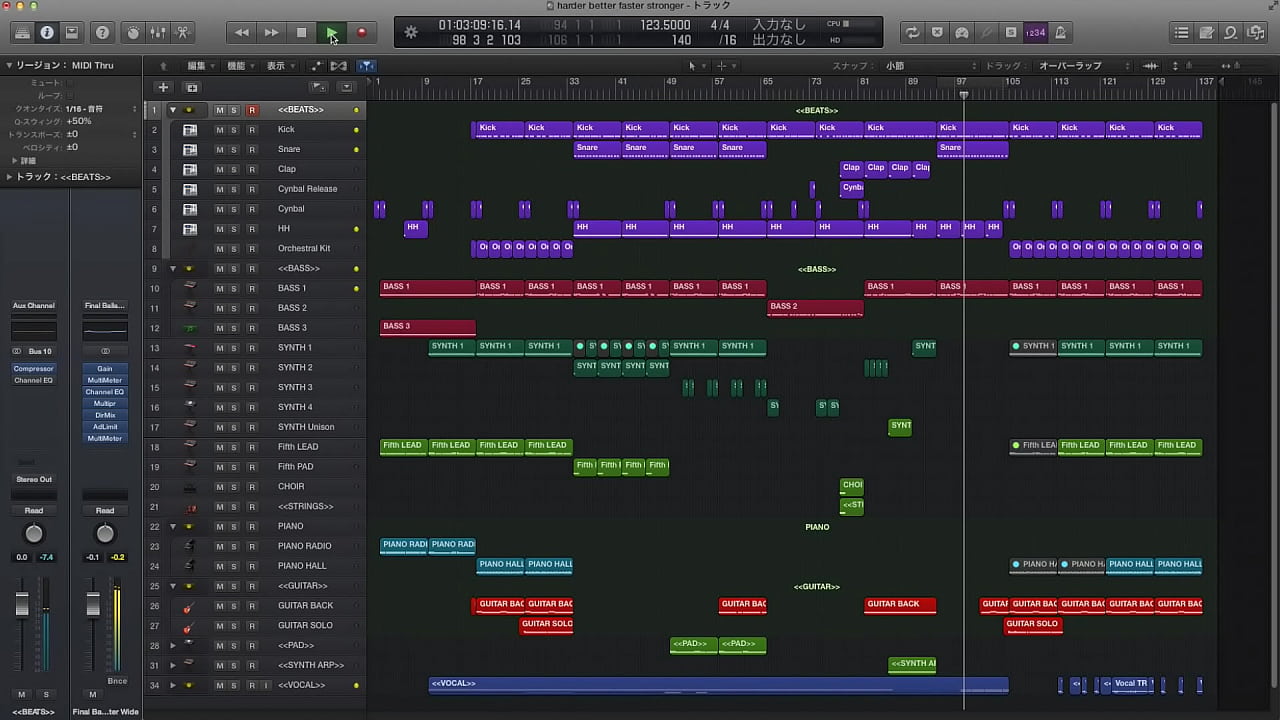Collapse the <<BASS>> folder stack
Image resolution: width=1280 pixels, height=720 pixels.
coord(173,269)
